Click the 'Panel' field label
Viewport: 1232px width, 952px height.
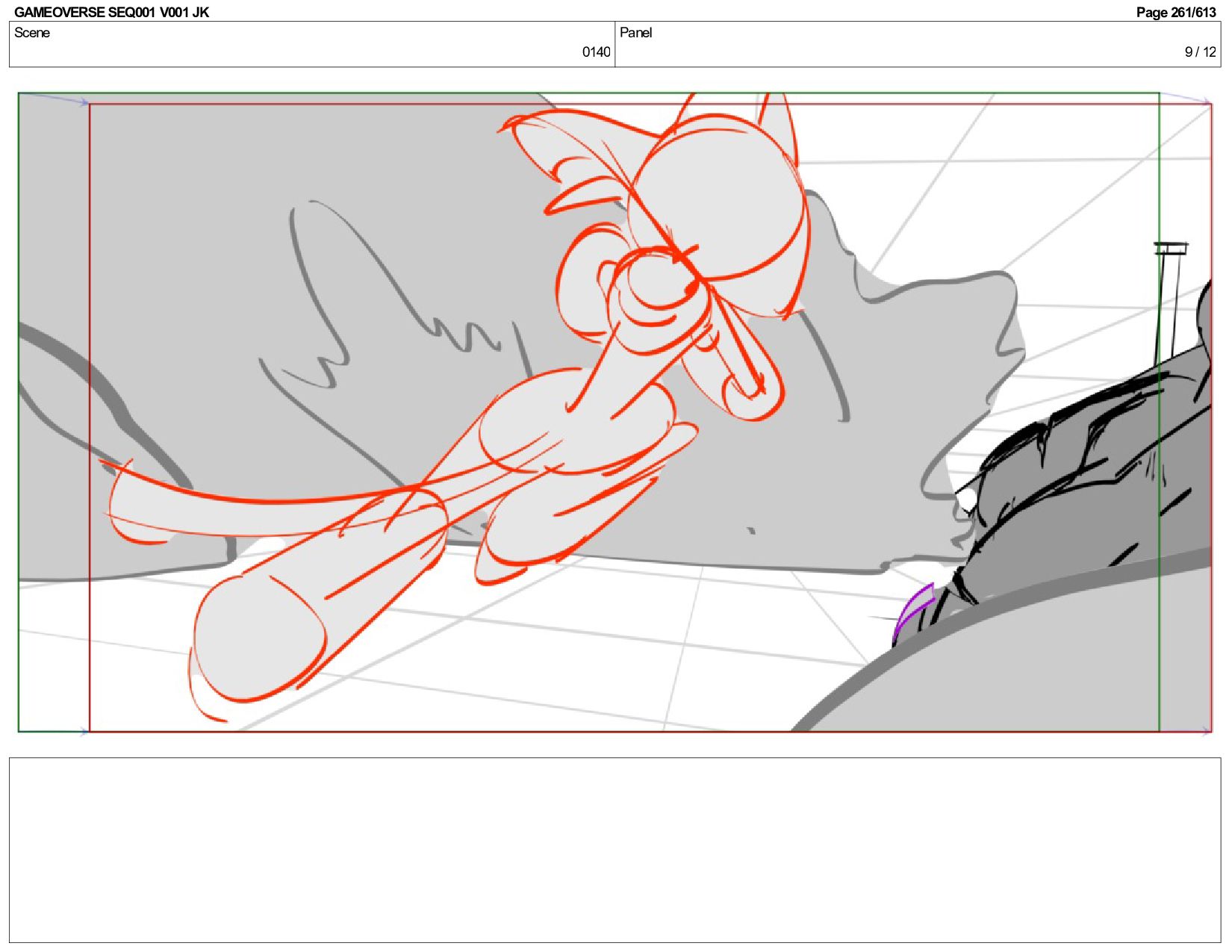click(x=635, y=33)
